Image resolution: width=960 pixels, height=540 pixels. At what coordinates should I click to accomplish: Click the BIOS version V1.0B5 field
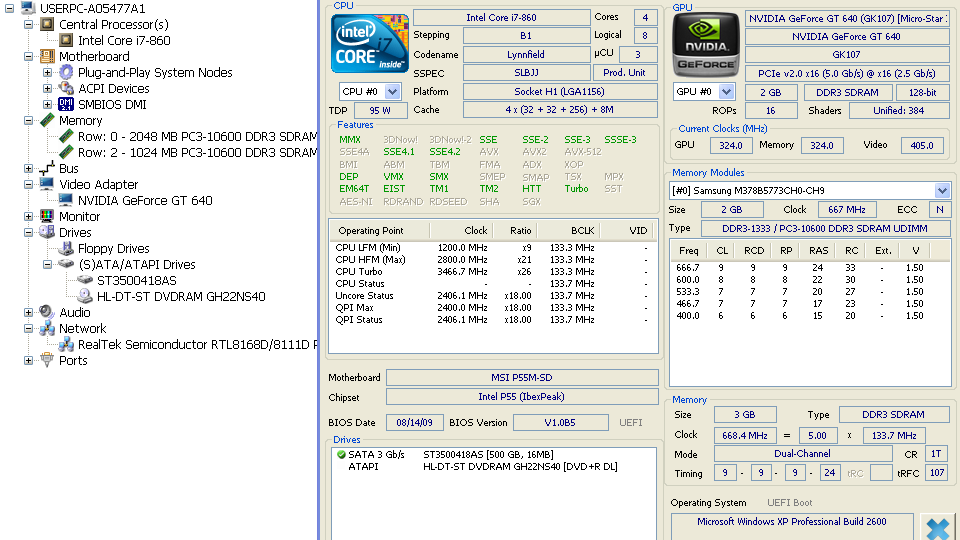(x=560, y=422)
